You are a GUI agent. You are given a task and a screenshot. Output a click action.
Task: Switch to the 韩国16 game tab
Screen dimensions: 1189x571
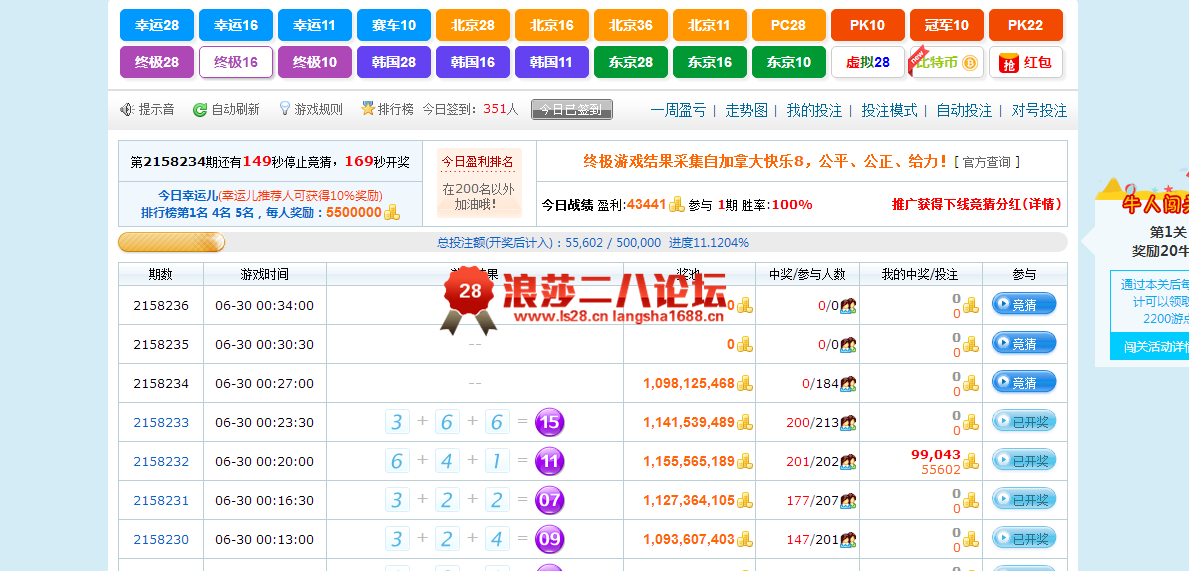coord(473,62)
